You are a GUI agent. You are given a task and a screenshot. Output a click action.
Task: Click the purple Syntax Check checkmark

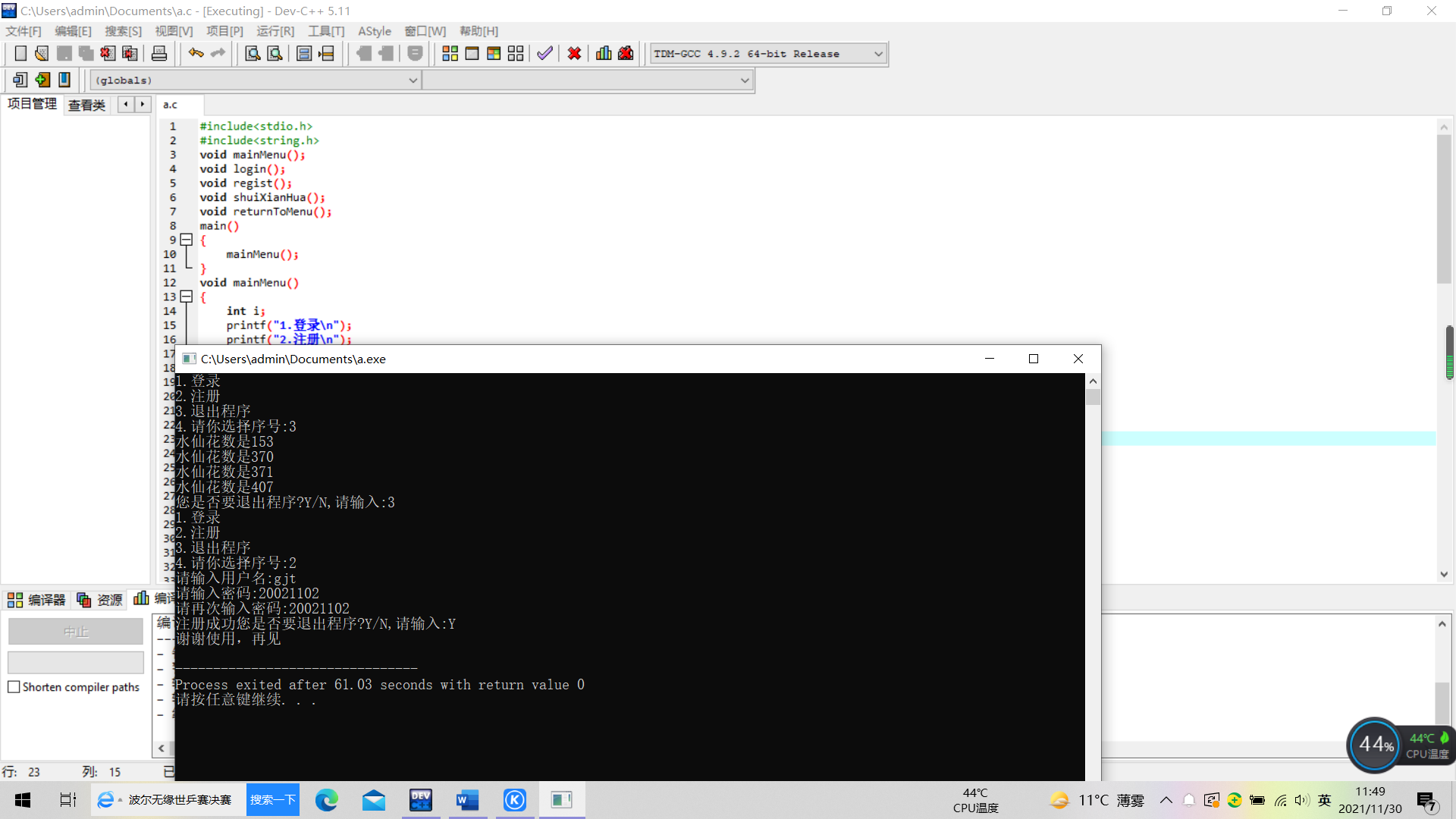[544, 54]
